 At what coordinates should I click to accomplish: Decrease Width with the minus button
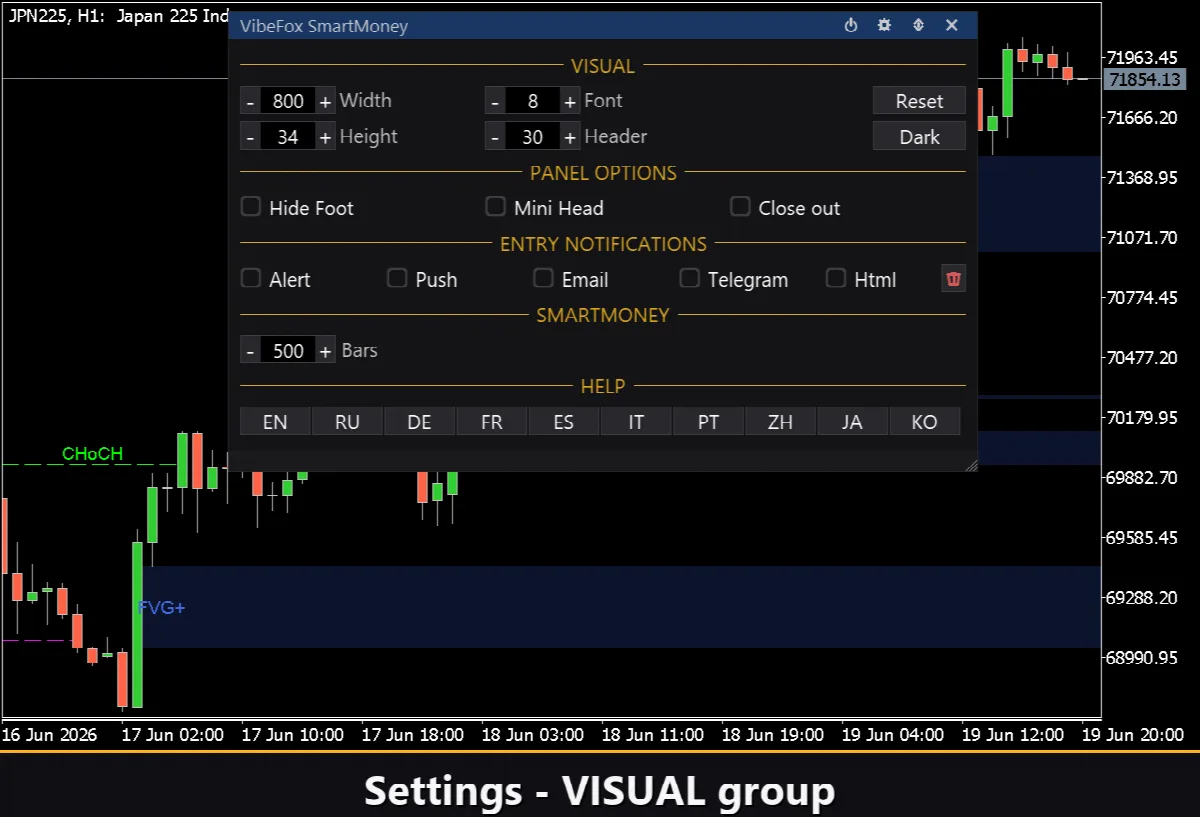pyautogui.click(x=250, y=101)
